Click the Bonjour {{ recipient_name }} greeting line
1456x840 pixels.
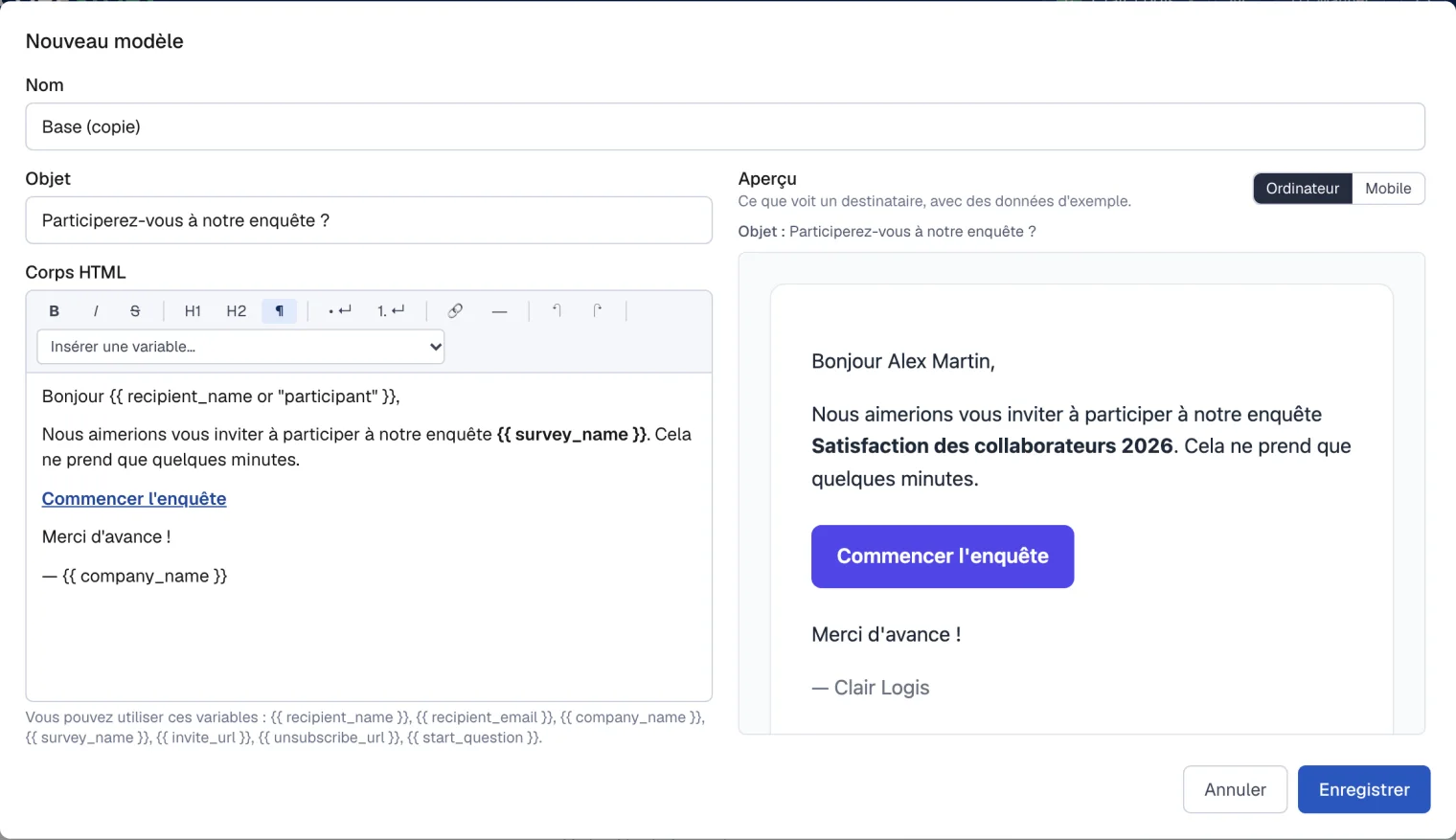pyautogui.click(x=220, y=397)
